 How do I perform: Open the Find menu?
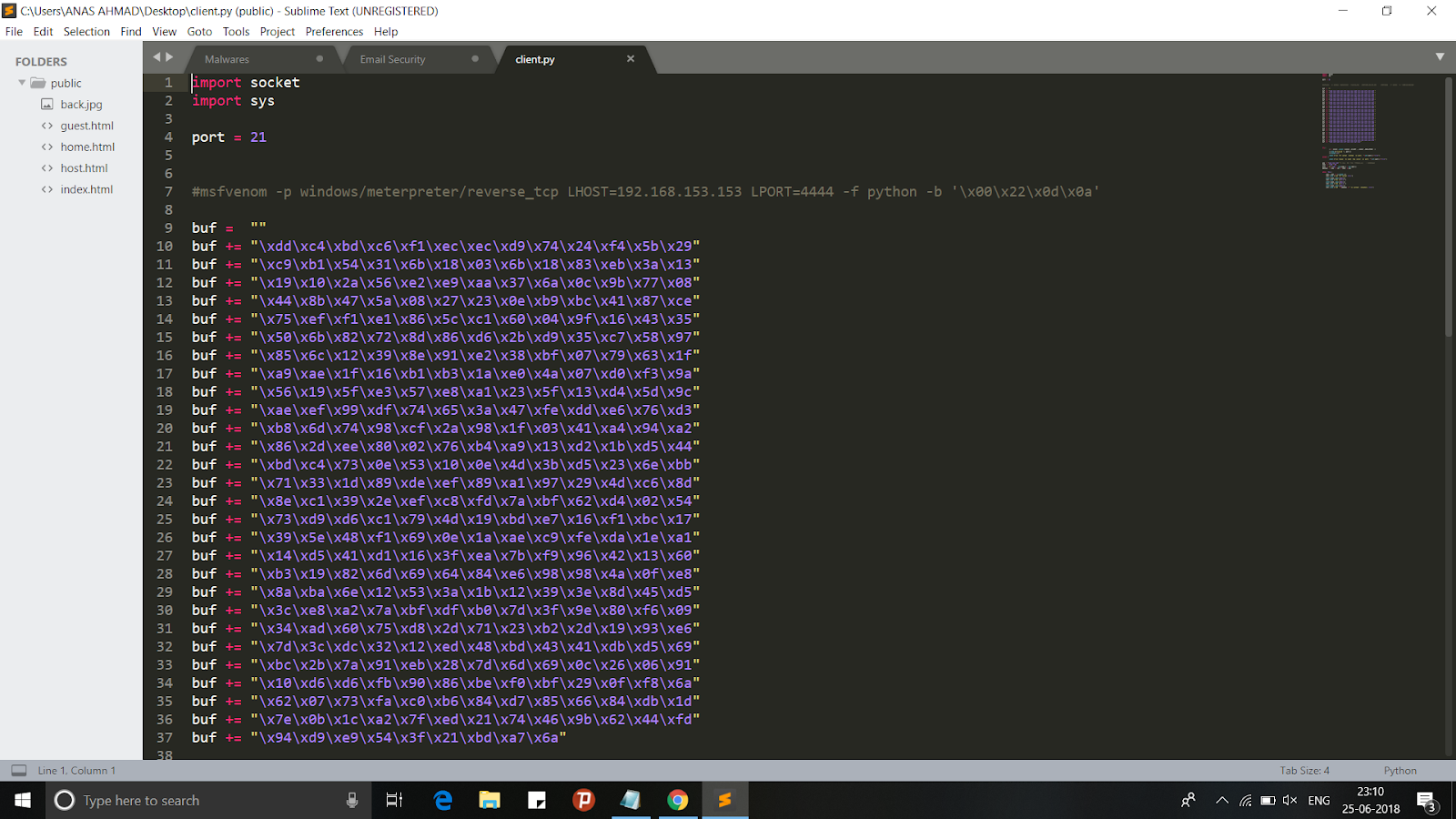(131, 31)
